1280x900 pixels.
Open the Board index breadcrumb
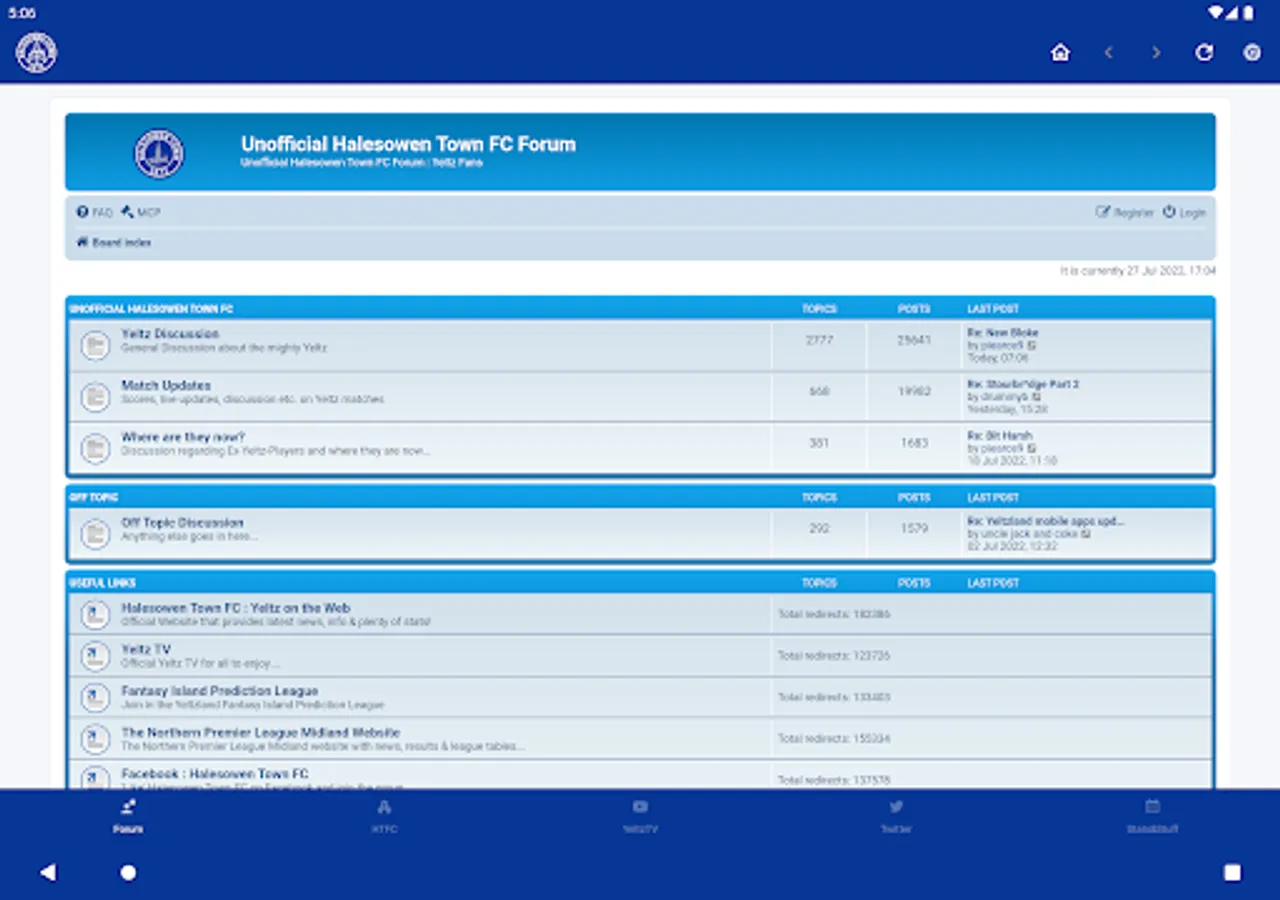tap(114, 242)
